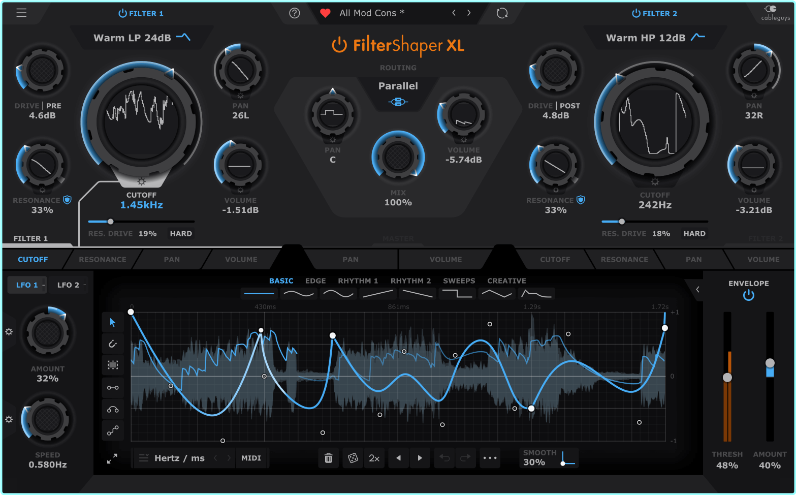Open the Warm HP 12dB filter type dropdown
Screen dimensions: 796x495
click(x=655, y=38)
